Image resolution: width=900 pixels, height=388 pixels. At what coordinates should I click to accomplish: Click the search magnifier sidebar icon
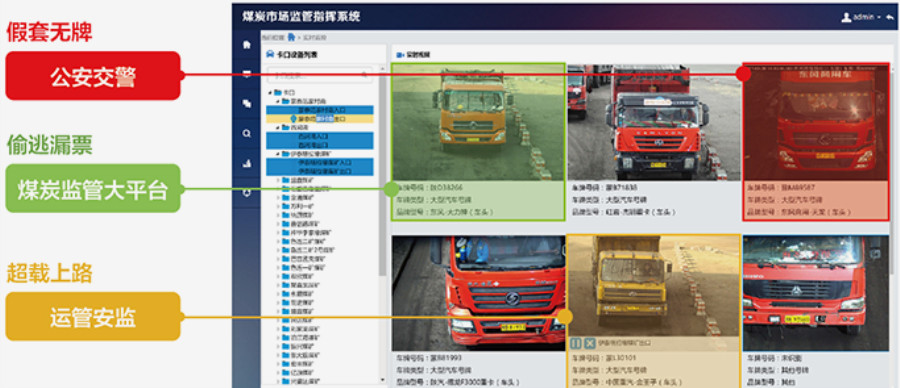pos(247,134)
